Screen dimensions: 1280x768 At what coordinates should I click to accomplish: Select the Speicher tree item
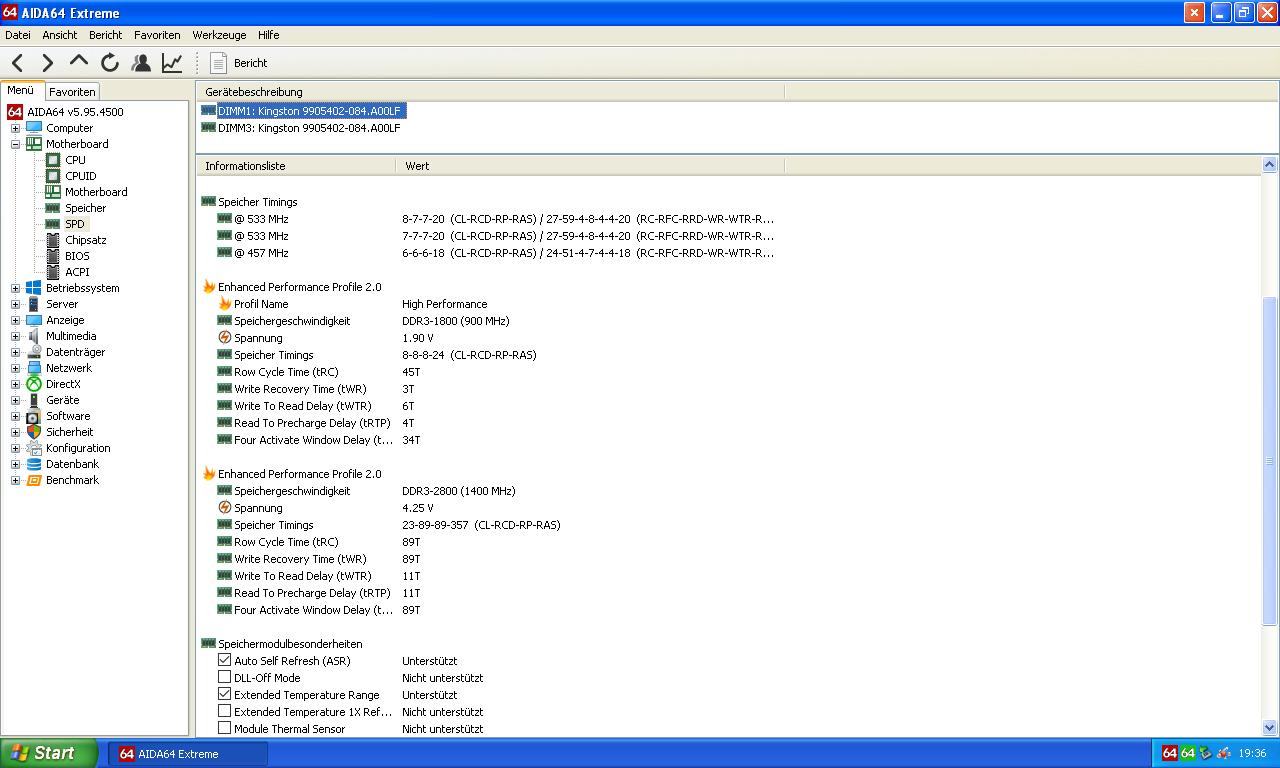(x=85, y=208)
